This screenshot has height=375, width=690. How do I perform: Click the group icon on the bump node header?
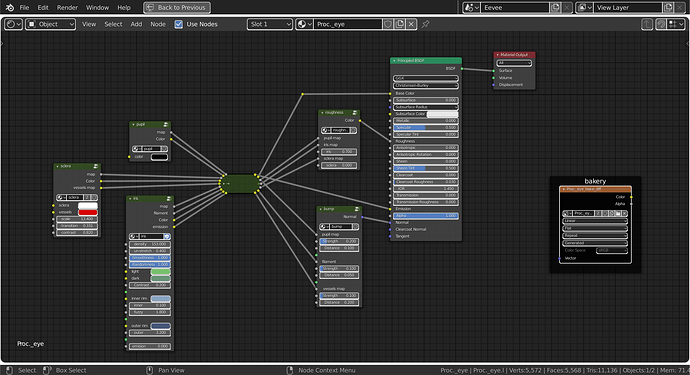click(357, 209)
